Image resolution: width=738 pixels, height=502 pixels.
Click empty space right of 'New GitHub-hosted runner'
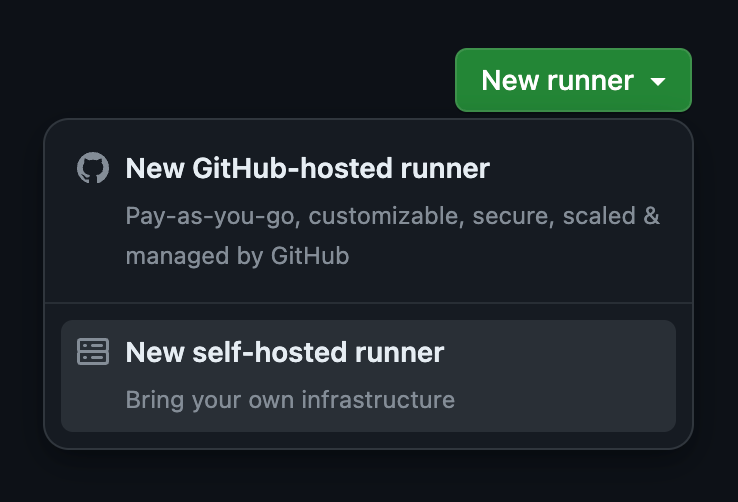[x=590, y=168]
